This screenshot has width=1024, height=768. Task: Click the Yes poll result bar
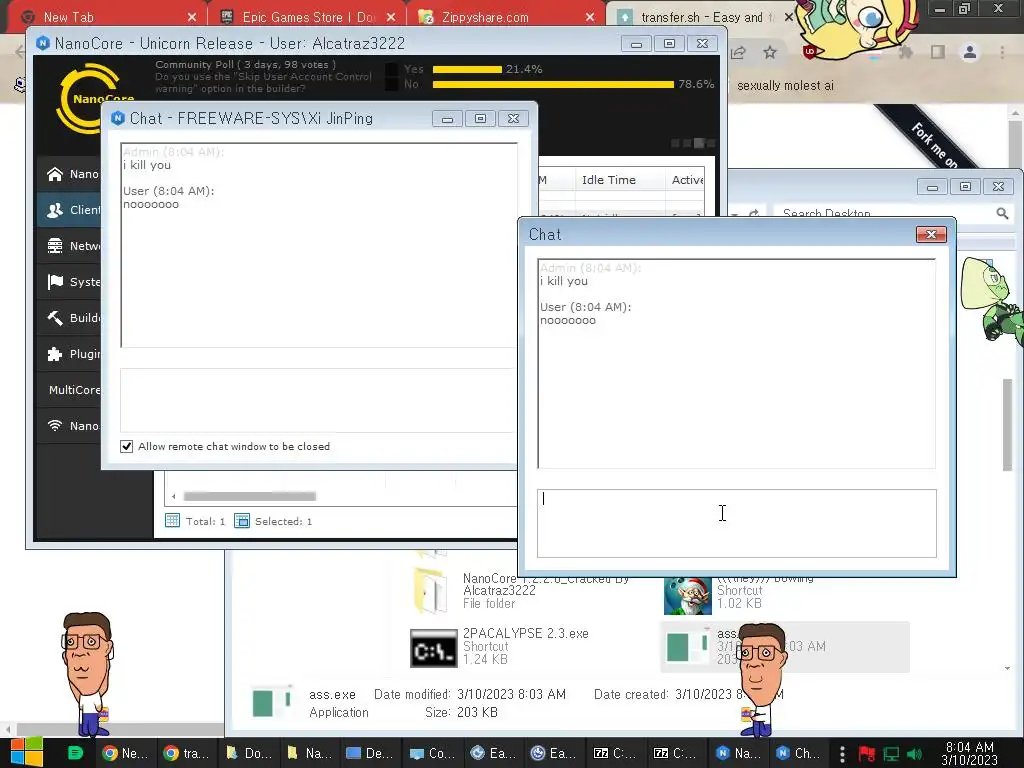click(467, 69)
